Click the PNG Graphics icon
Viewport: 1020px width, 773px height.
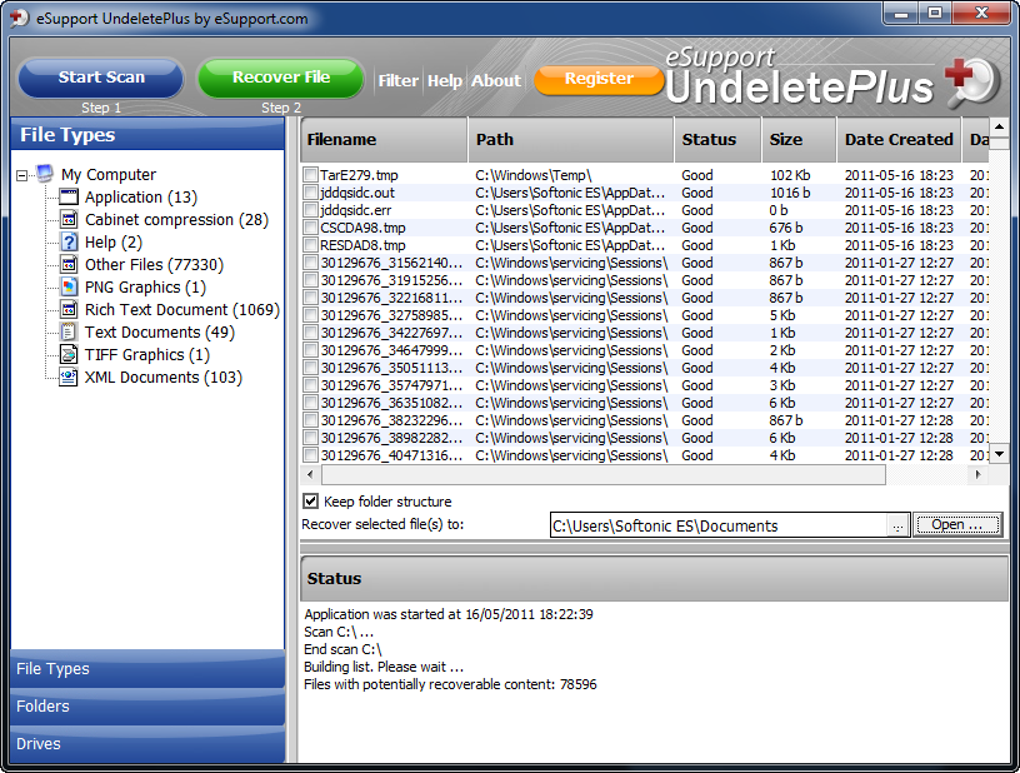click(x=68, y=287)
